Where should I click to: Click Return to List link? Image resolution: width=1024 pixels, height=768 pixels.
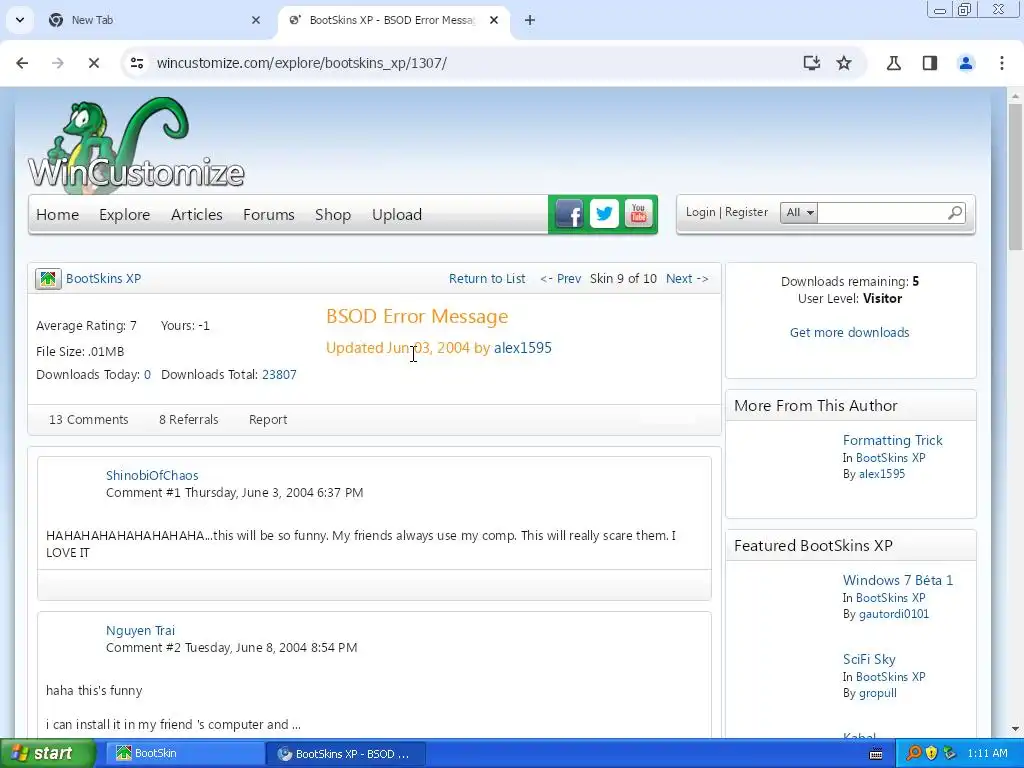point(487,279)
